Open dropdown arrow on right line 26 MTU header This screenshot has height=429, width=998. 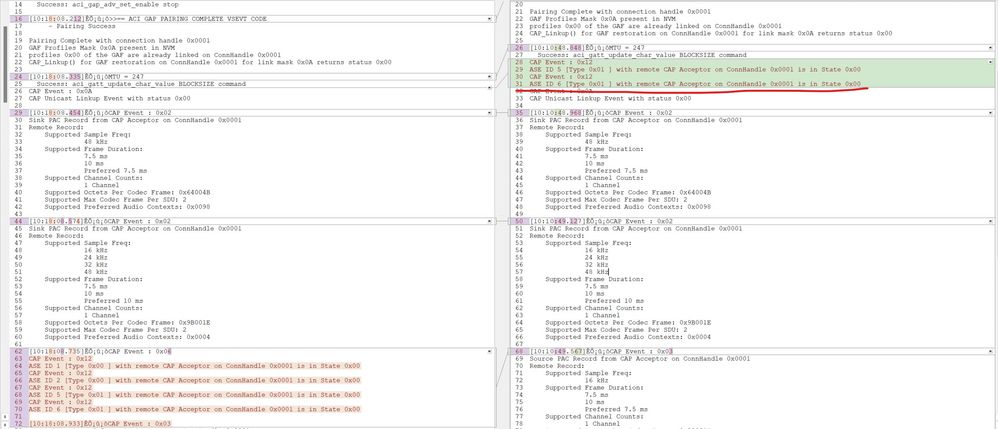[992, 48]
